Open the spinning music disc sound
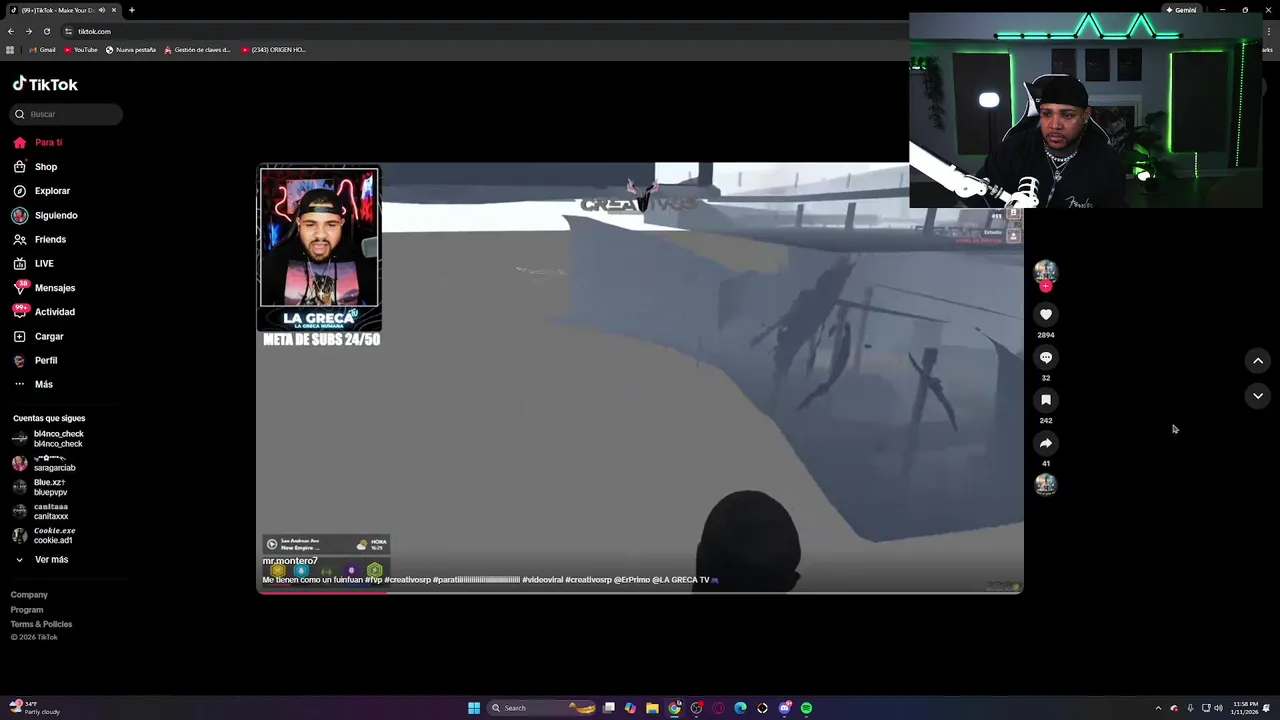 [x=1045, y=485]
